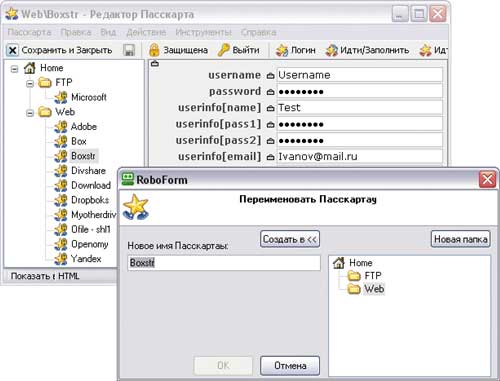Image resolution: width=500 pixels, height=381 pixels.
Task: Click the new passcard name input field
Action: pos(224,263)
